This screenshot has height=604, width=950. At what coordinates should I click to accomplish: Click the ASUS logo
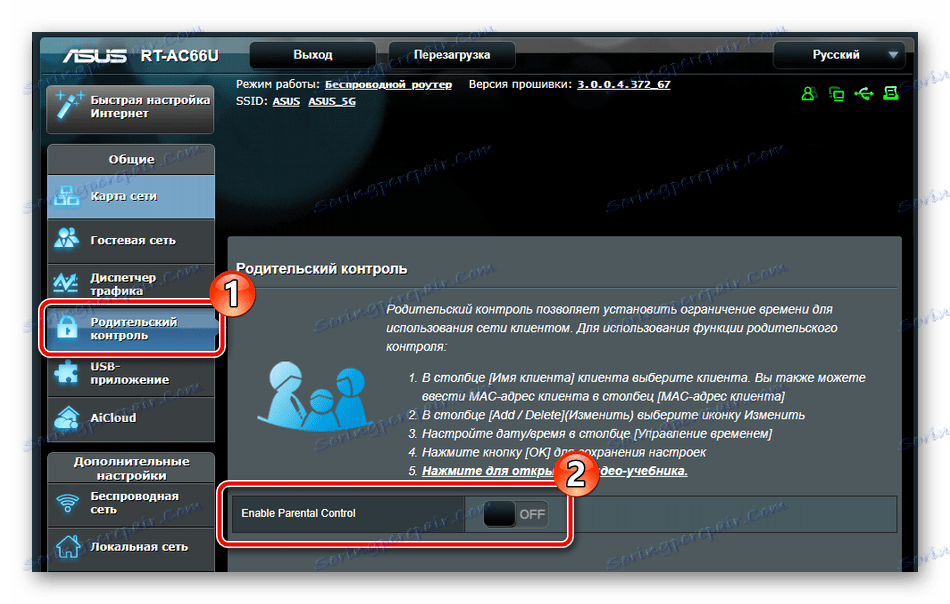click(x=95, y=56)
